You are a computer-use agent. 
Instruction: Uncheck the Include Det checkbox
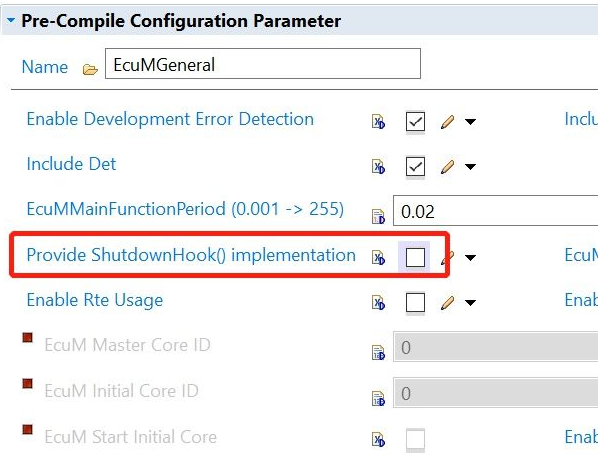415,167
